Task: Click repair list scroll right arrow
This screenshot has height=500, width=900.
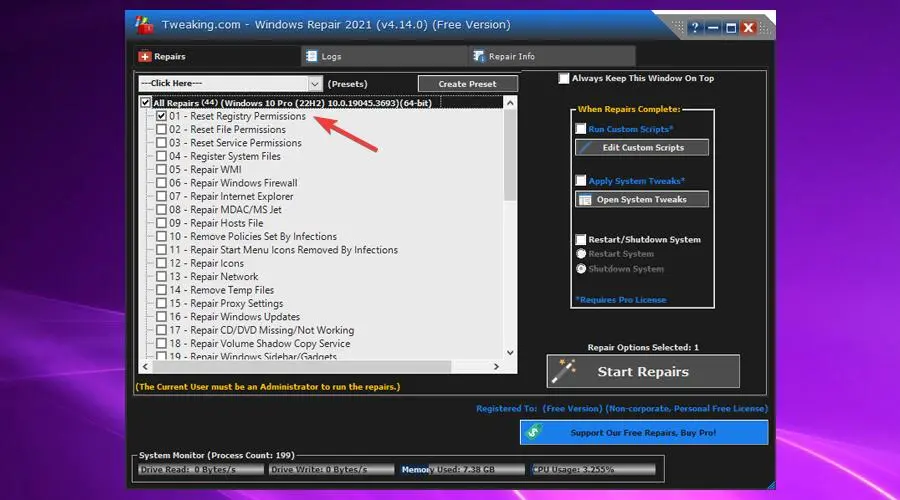Action: pyautogui.click(x=496, y=366)
